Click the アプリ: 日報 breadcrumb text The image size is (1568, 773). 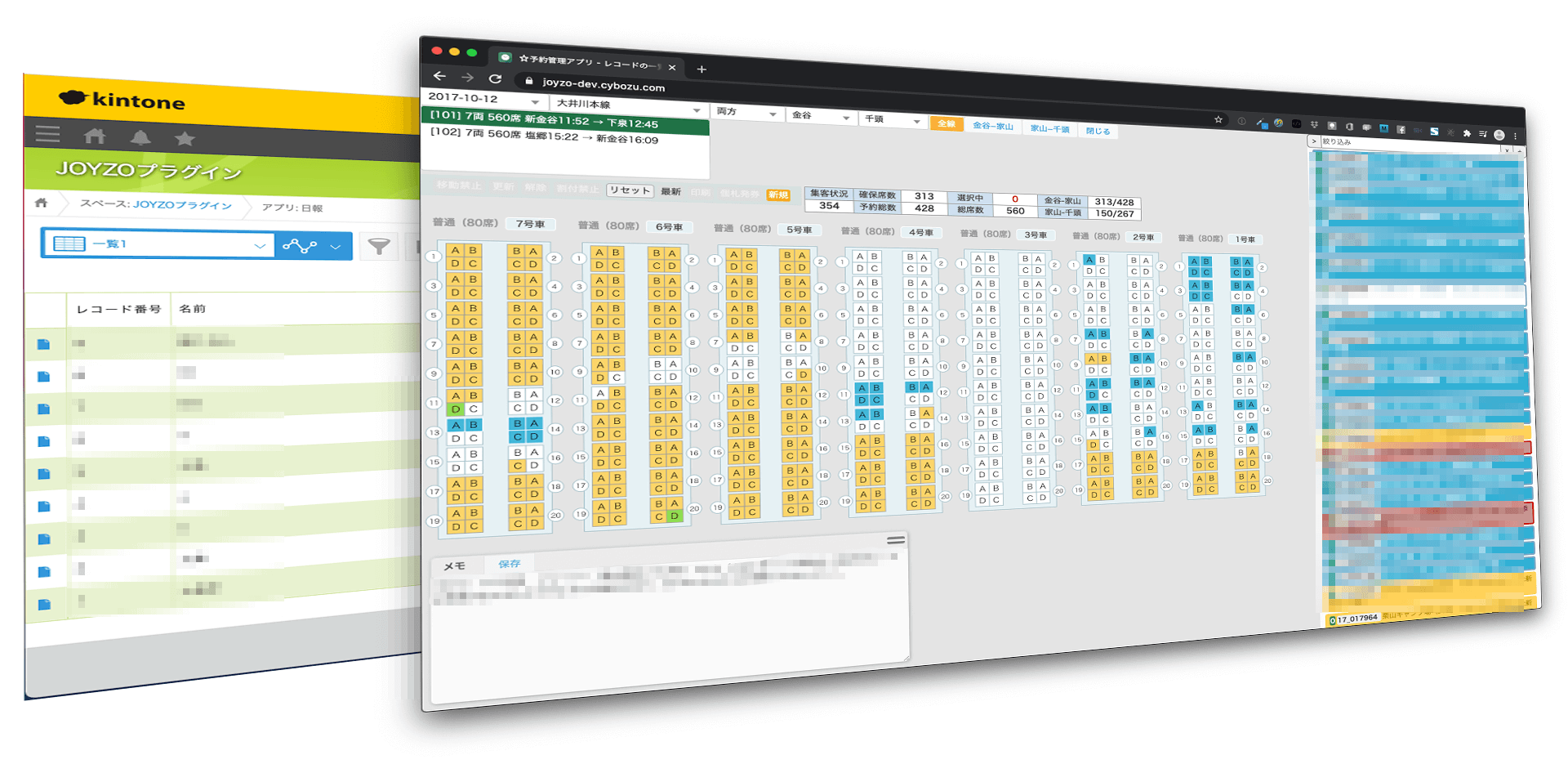292,208
